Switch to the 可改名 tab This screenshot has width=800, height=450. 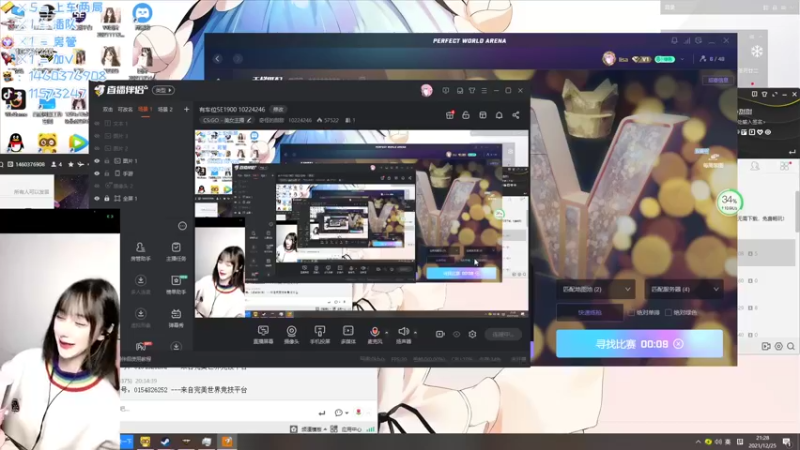125,109
